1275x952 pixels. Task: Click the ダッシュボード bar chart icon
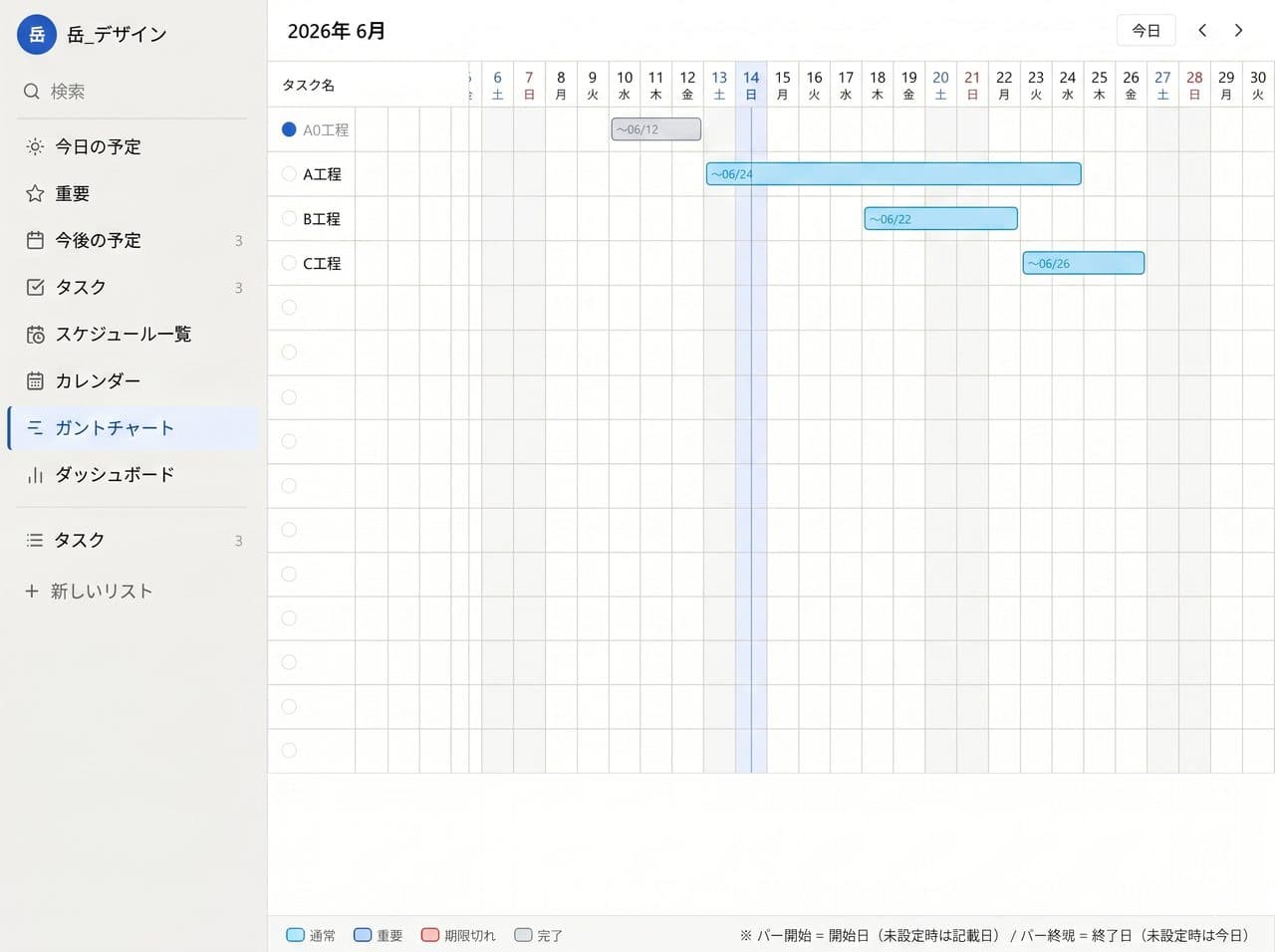click(35, 475)
